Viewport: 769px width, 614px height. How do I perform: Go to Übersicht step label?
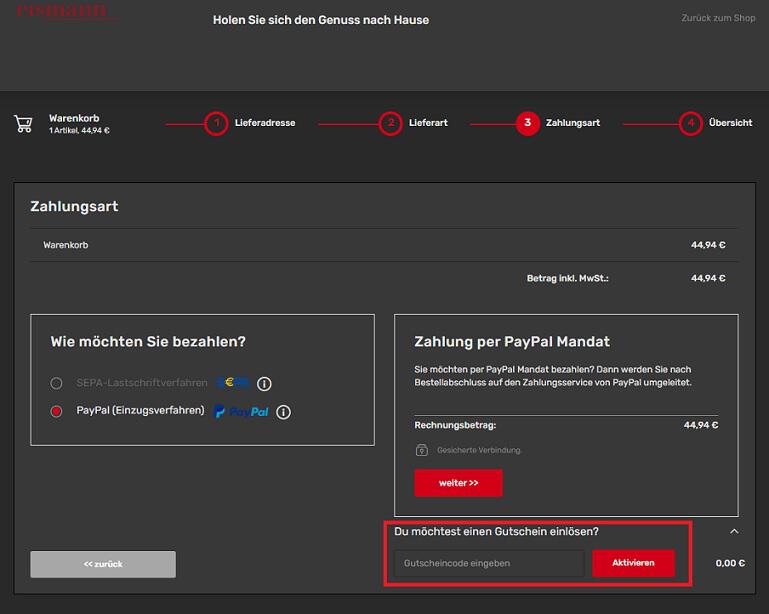(730, 123)
